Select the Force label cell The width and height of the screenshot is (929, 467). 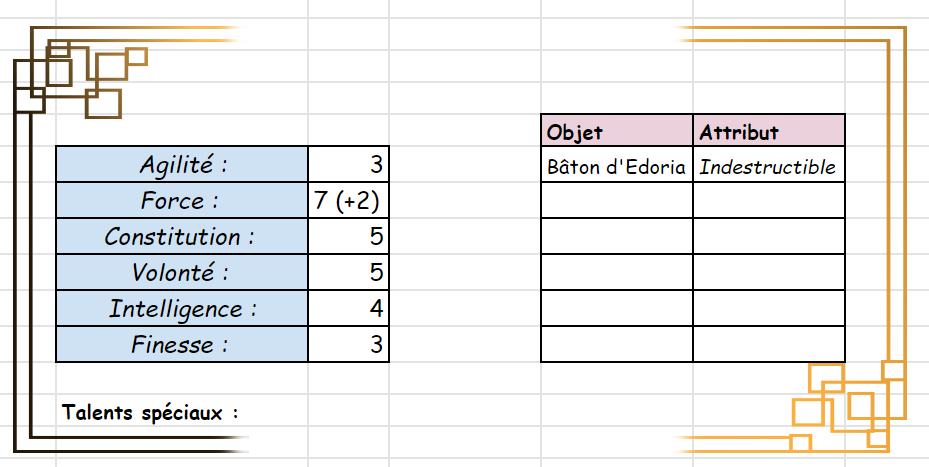click(x=182, y=200)
